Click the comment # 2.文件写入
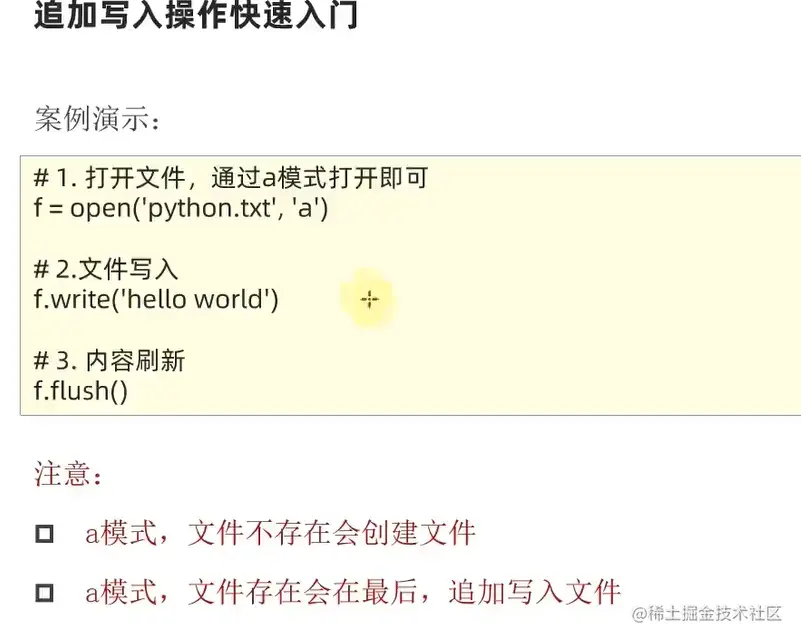Viewport: 801px width, 642px height. pyautogui.click(x=105, y=268)
